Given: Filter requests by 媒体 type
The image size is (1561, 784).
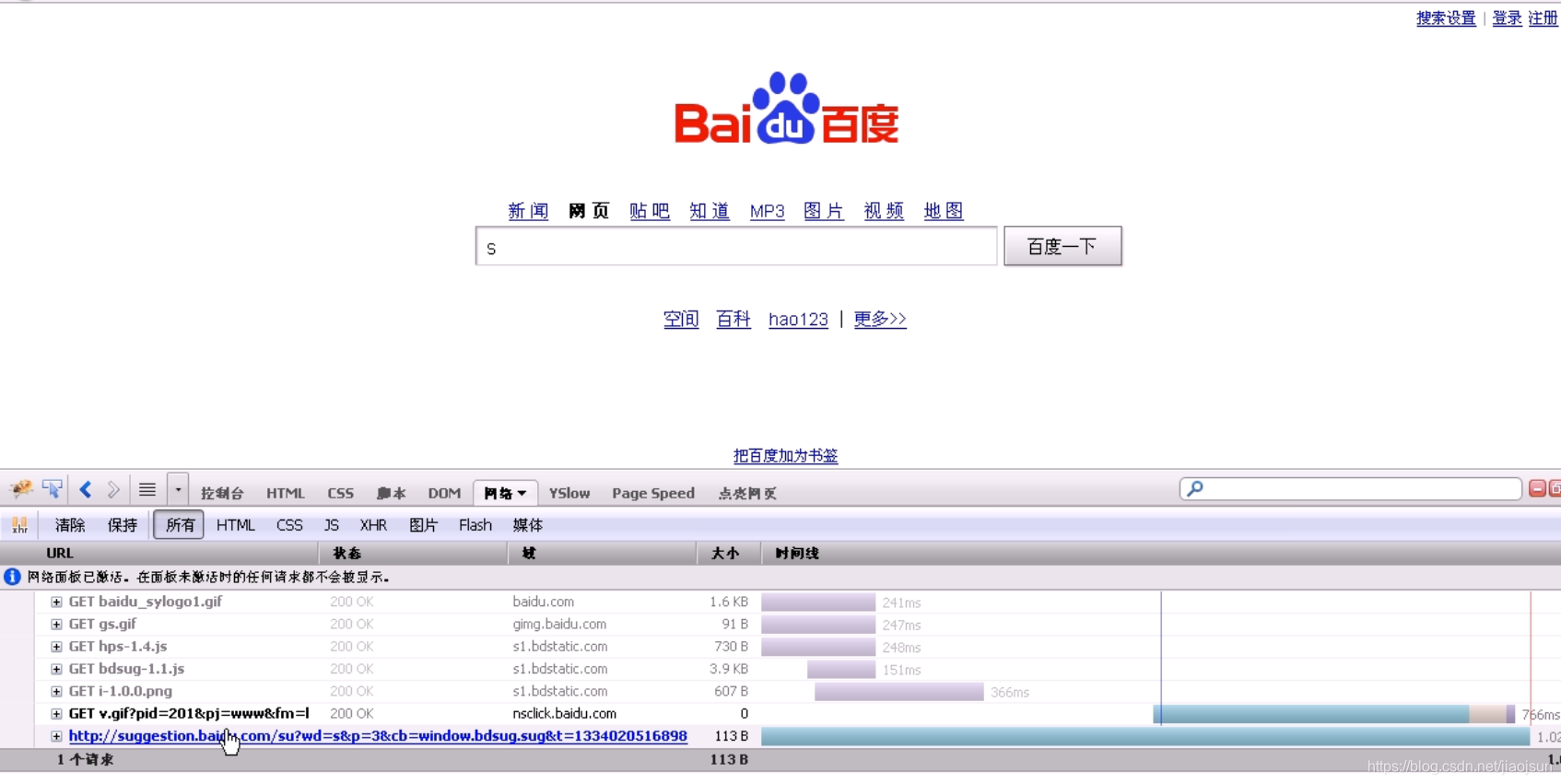Looking at the screenshot, I should coord(528,525).
